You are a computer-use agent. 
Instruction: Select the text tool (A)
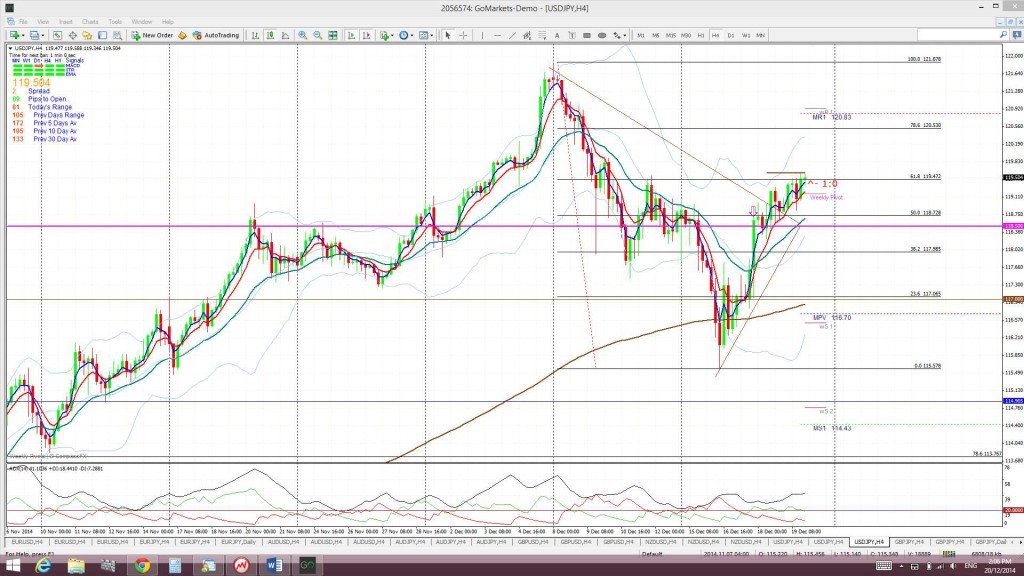(557, 35)
